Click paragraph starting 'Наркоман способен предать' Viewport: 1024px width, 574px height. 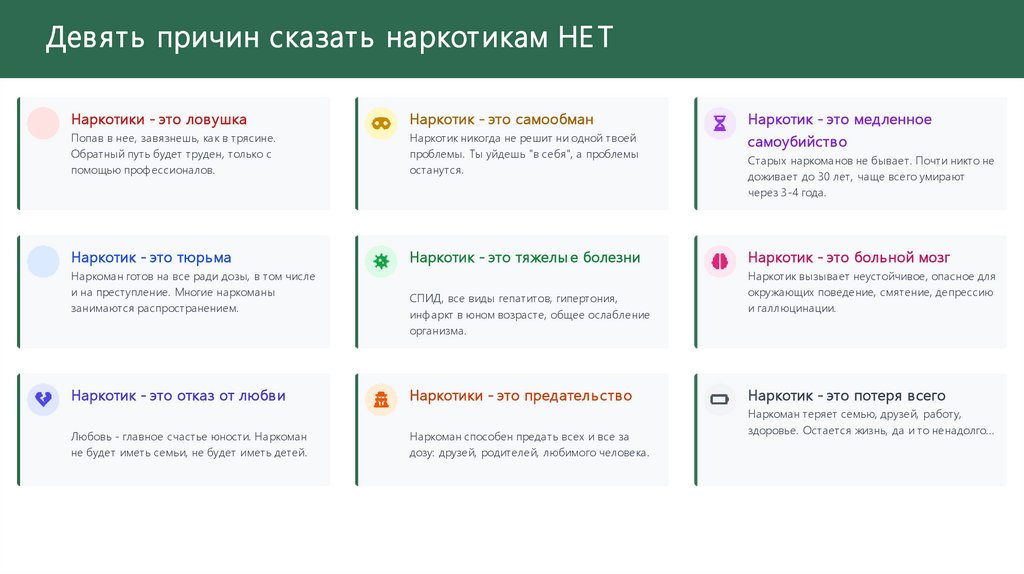coord(530,444)
